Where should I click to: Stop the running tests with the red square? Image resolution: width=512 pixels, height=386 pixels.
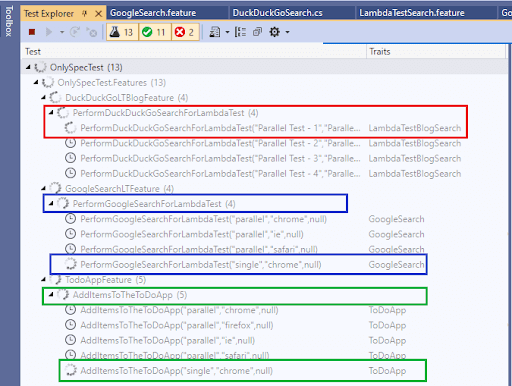(32, 32)
